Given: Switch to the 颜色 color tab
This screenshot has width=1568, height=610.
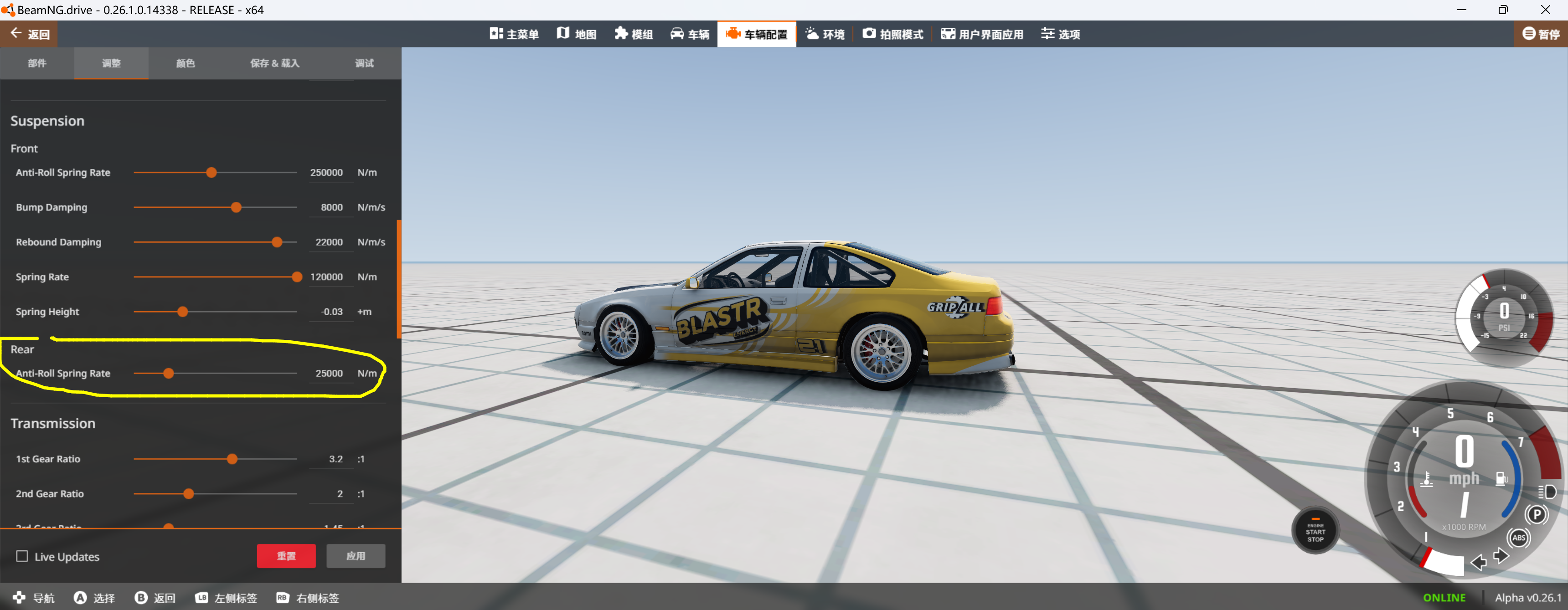Looking at the screenshot, I should (186, 63).
